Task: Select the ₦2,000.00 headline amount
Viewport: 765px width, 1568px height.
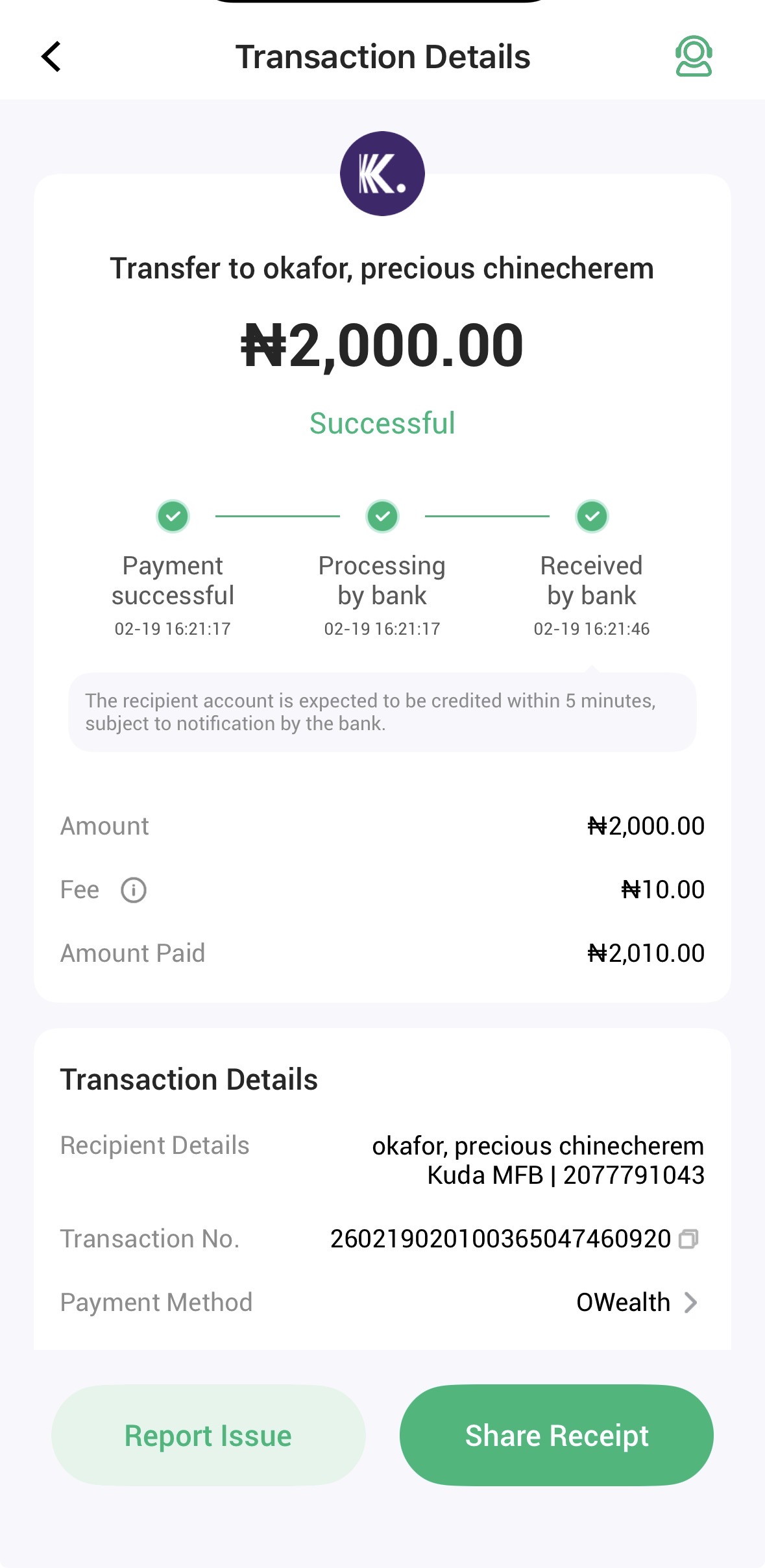Action: pyautogui.click(x=382, y=346)
